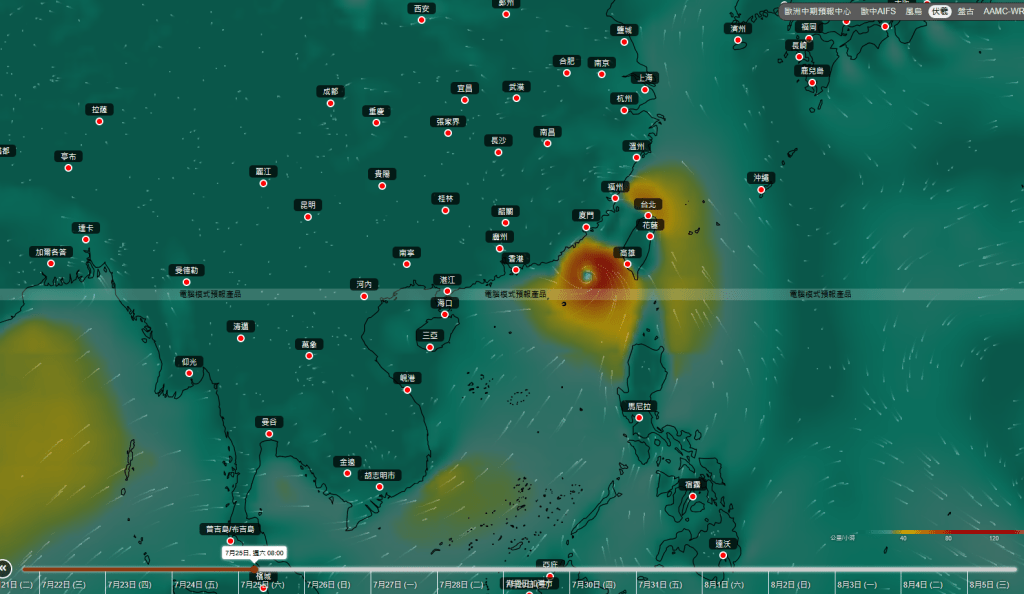Viewport: 1024px width, 594px height.
Task: Jump to 7月30日 (四) on timeline
Action: (593, 585)
